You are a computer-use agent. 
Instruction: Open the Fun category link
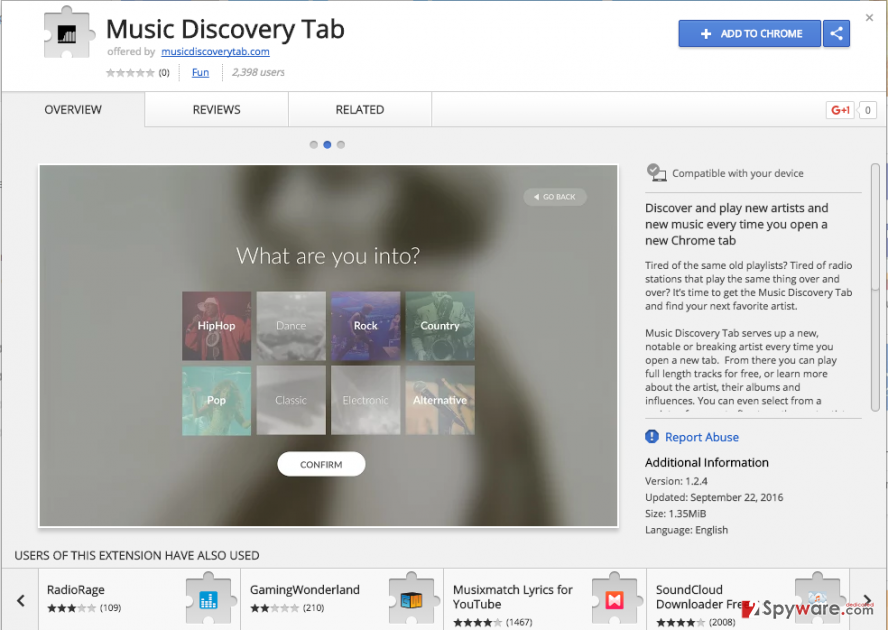[200, 73]
